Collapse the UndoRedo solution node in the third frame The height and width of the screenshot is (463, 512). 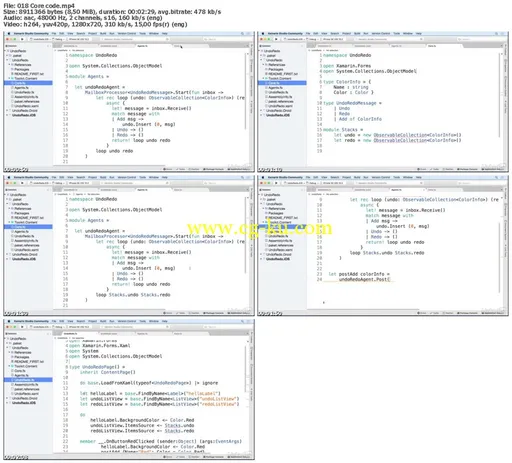[x=6, y=195]
